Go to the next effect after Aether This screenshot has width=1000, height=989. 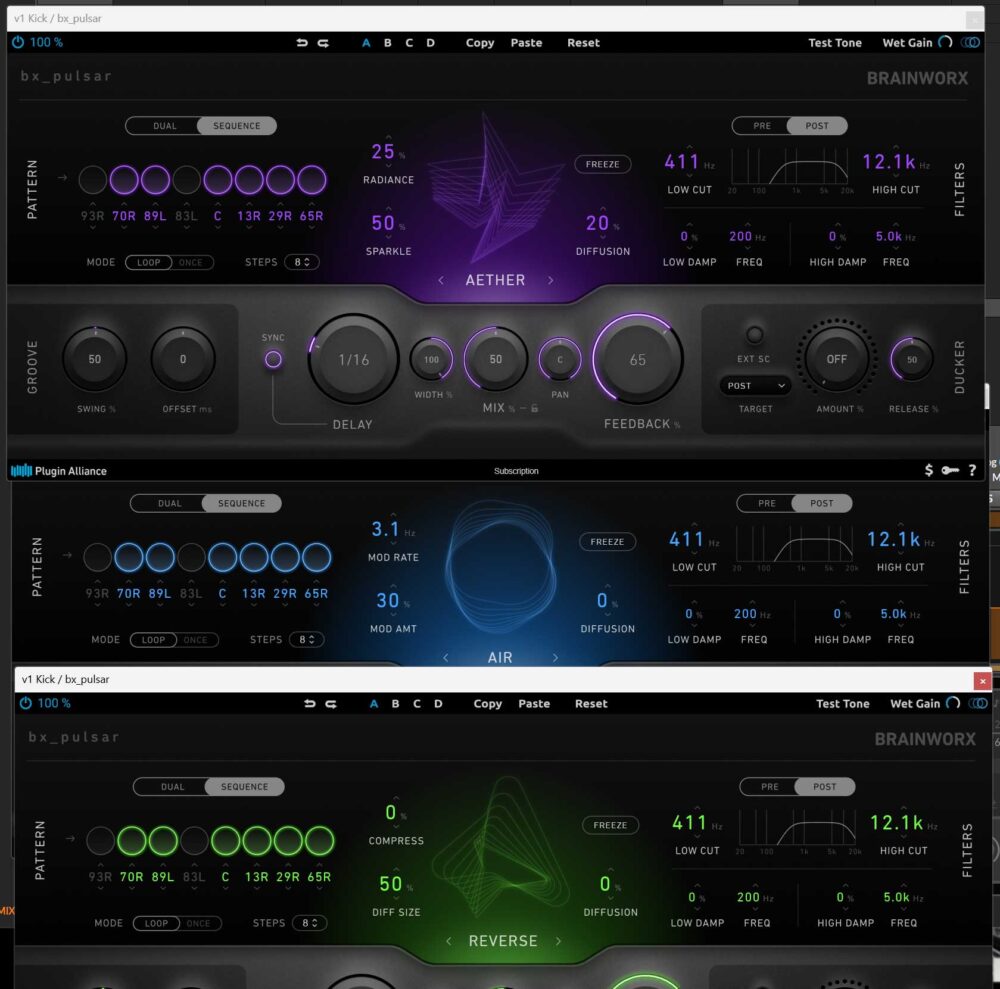click(x=550, y=280)
